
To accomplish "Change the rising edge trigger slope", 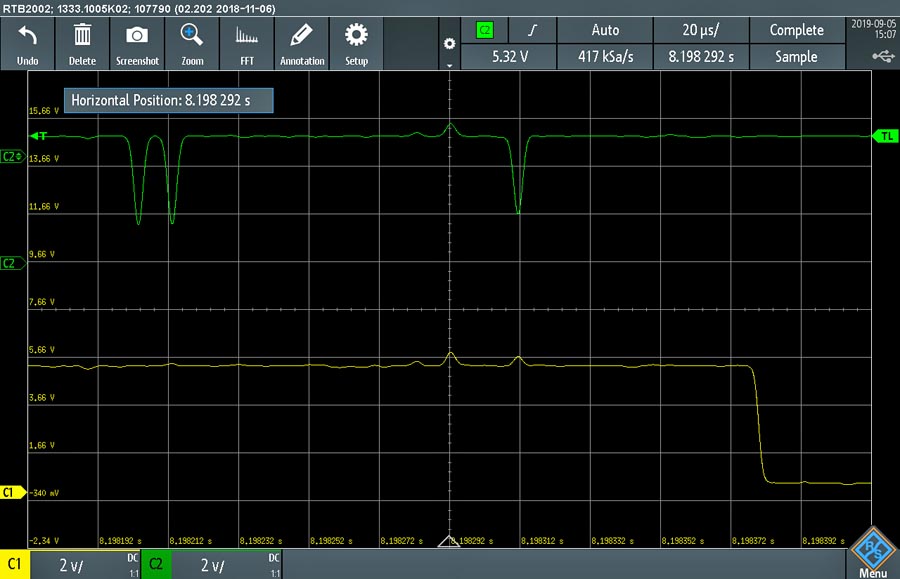I will 532,30.
